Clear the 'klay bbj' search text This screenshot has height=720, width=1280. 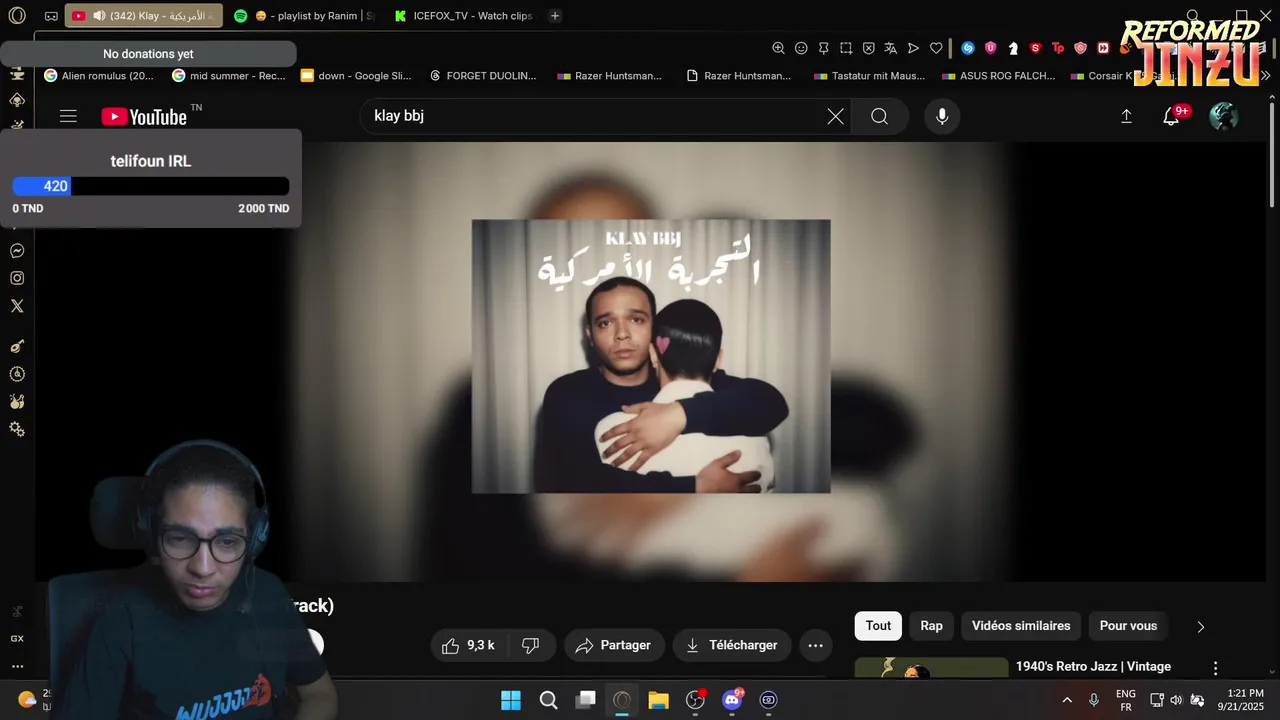pos(835,116)
